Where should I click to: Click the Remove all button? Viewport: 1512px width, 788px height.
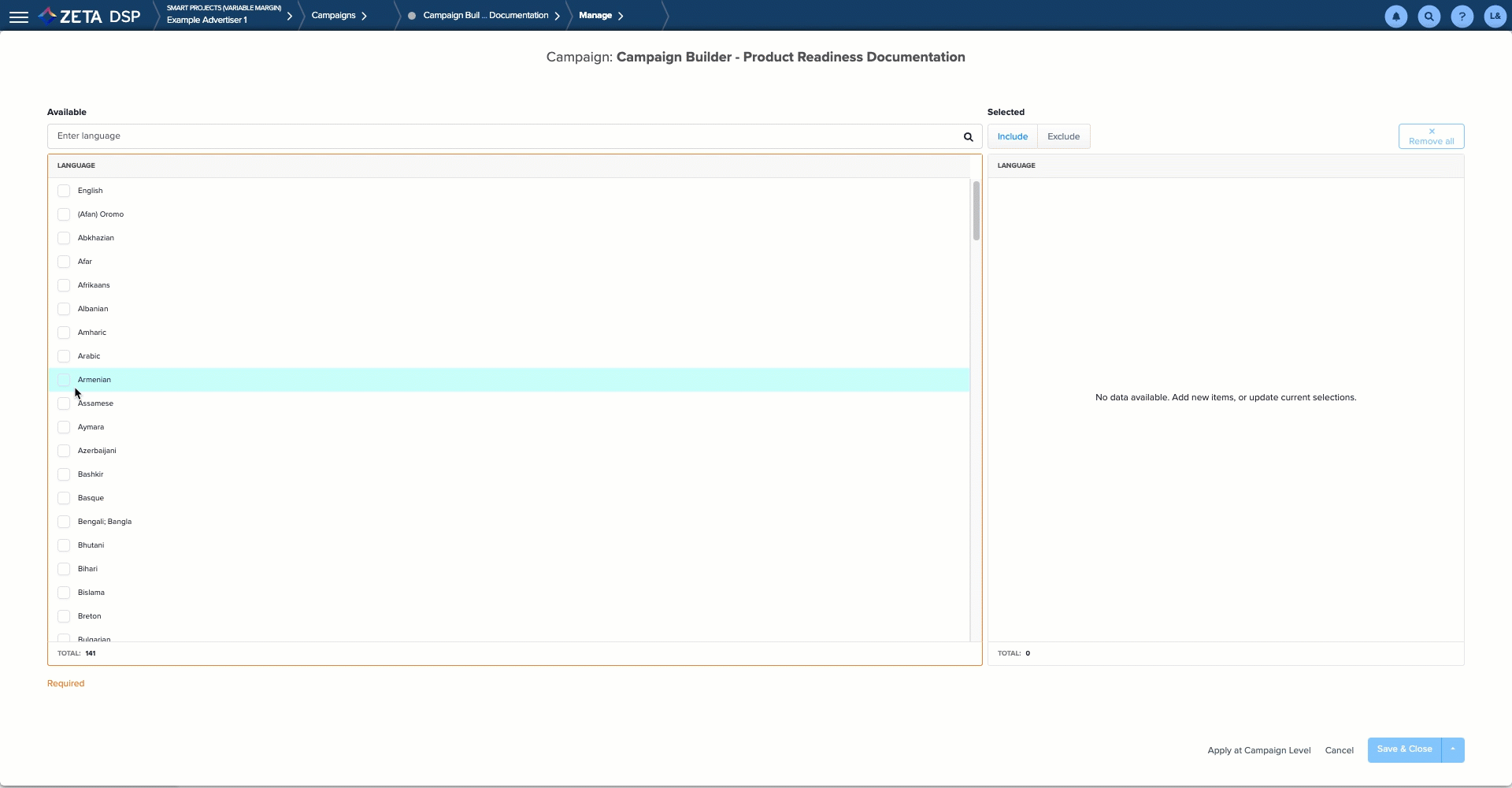(x=1431, y=136)
